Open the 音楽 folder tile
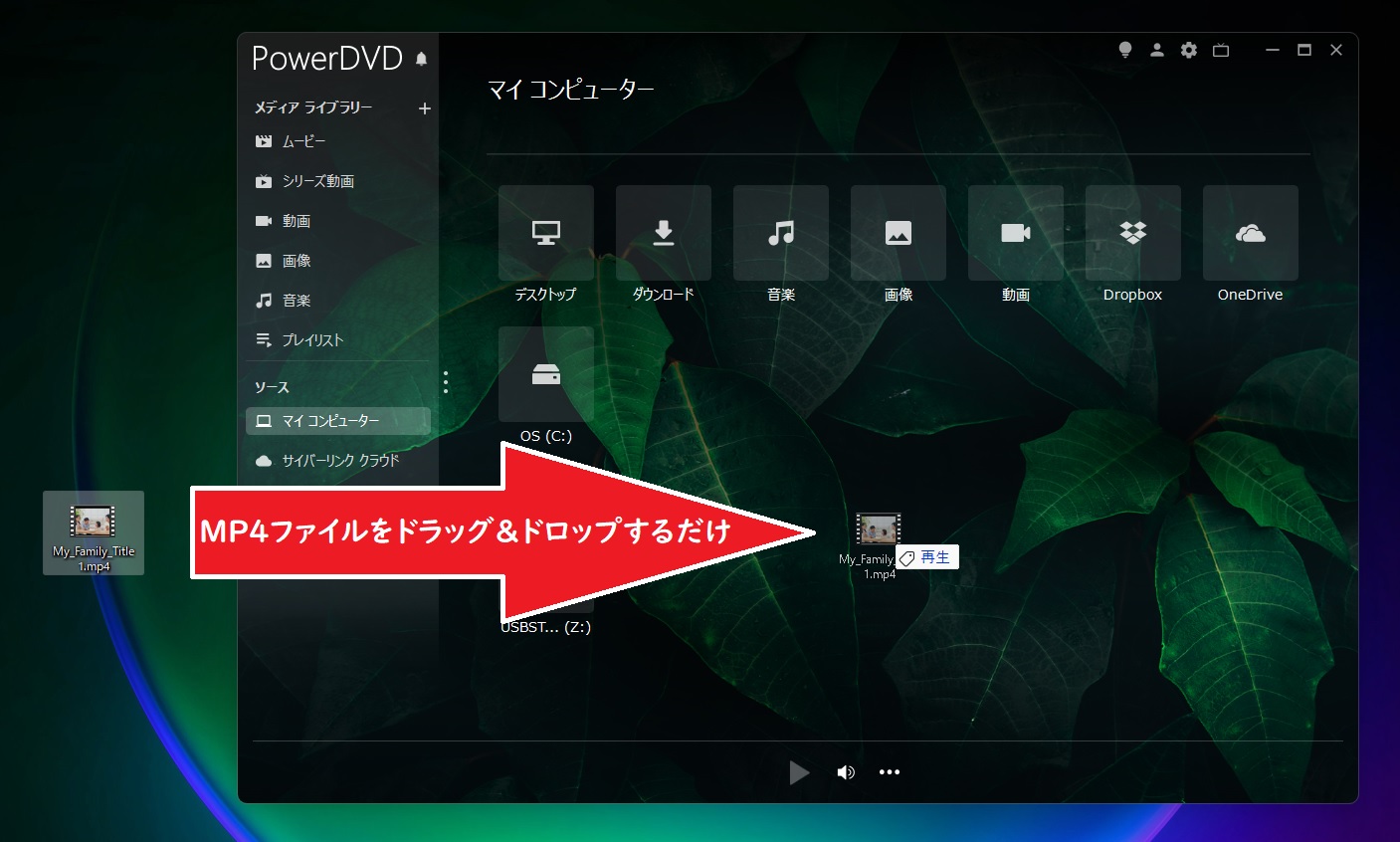The width and height of the screenshot is (1400, 842). [781, 233]
